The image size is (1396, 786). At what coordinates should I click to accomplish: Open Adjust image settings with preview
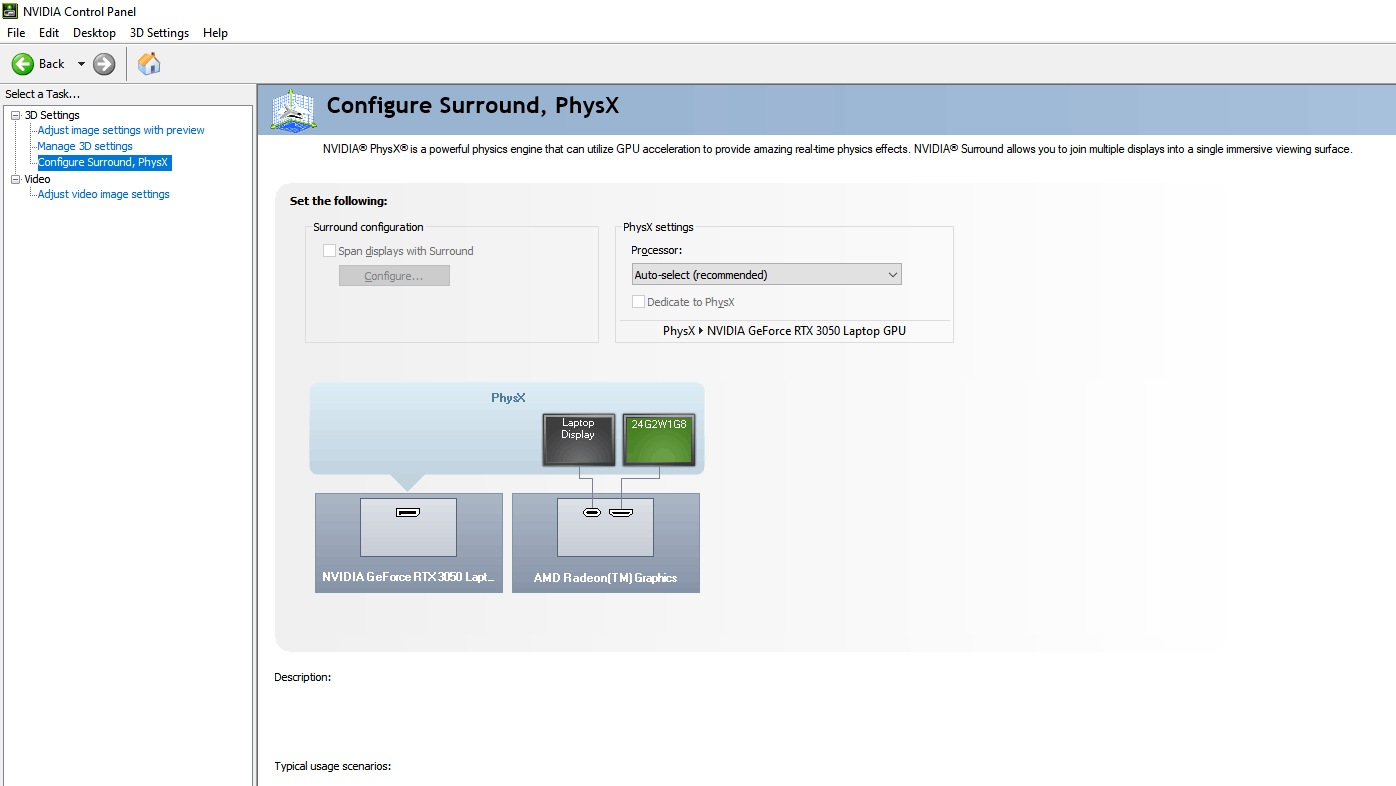(x=121, y=130)
